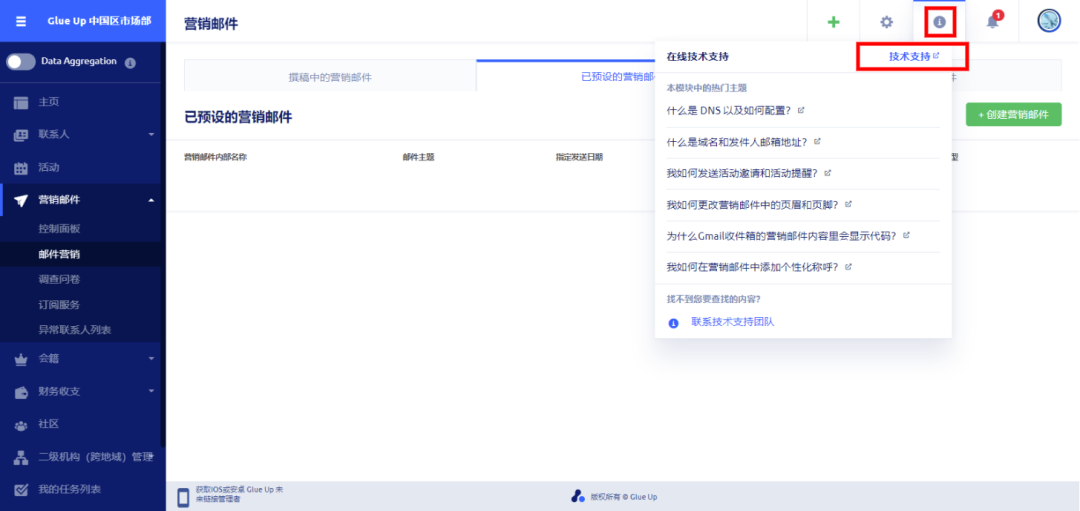Click the 指定发送日期 column header

click(x=579, y=157)
